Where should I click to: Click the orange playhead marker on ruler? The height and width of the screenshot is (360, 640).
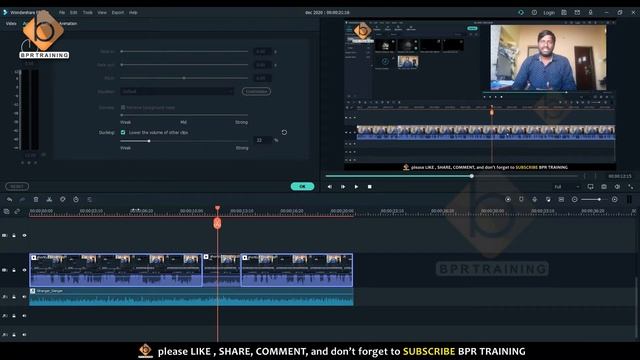[x=218, y=223]
